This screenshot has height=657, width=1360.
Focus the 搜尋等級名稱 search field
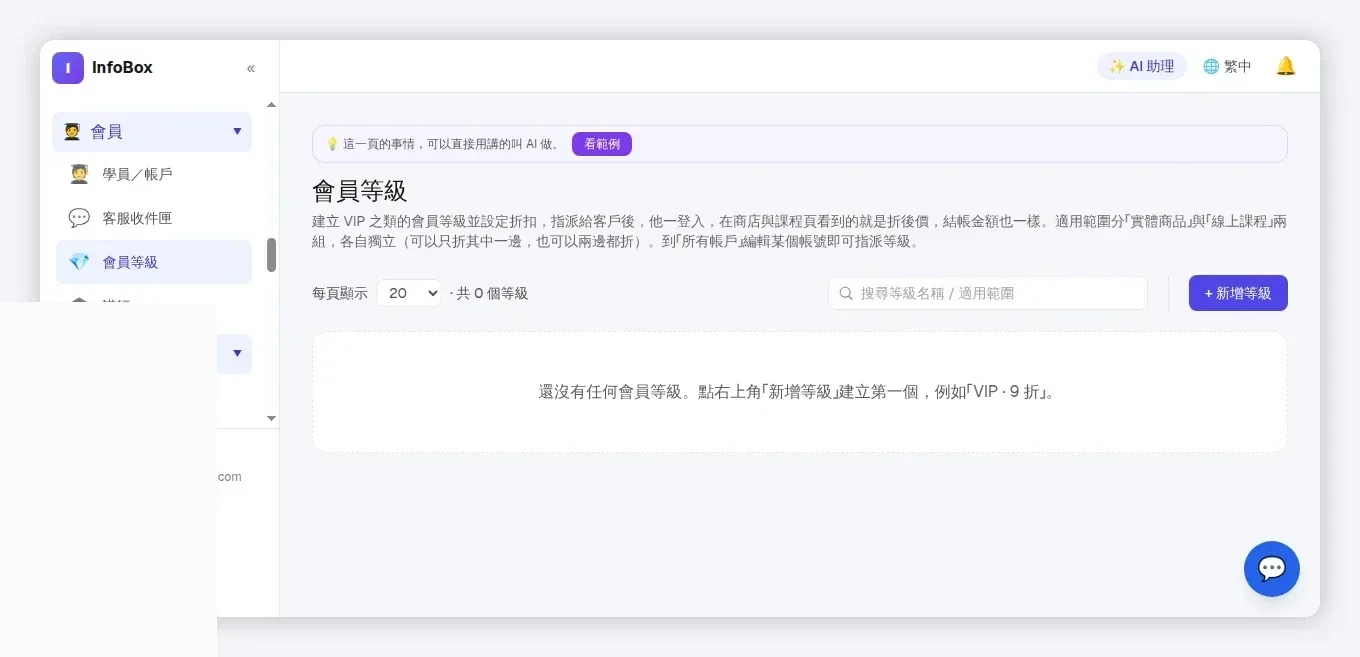[988, 293]
